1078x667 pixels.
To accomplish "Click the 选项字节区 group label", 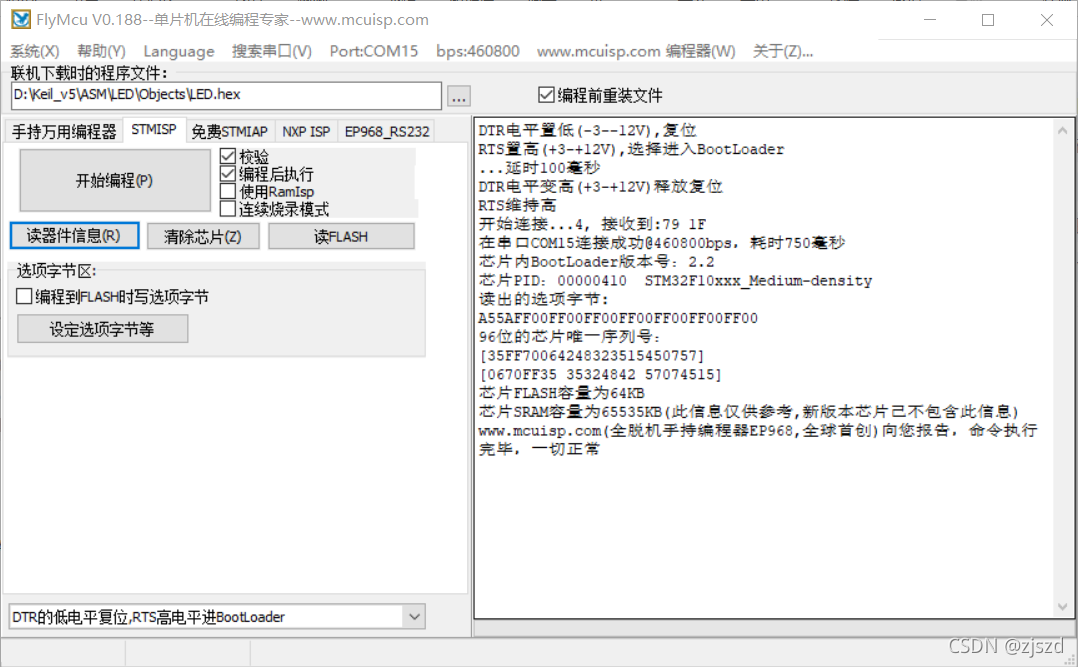I will [56, 271].
